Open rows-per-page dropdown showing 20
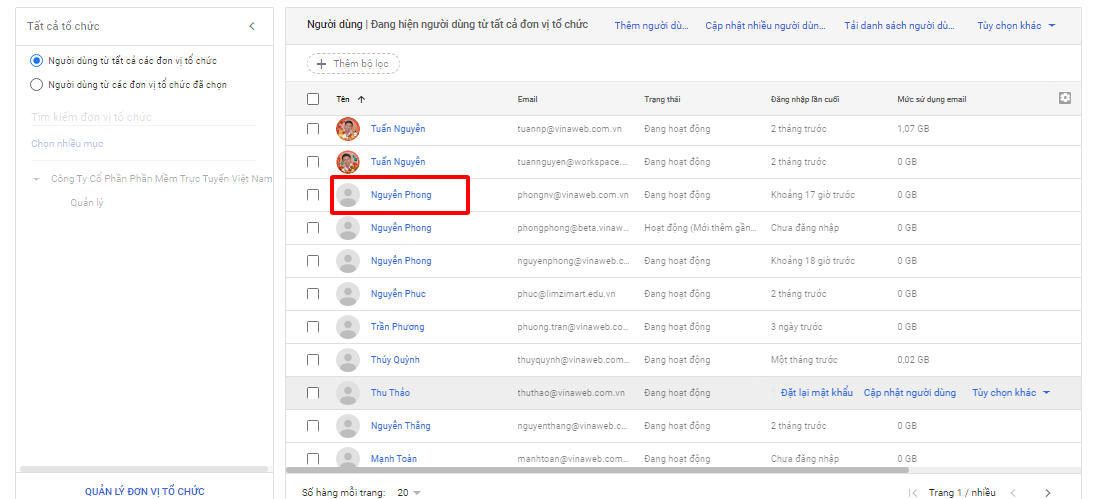Screen dimensions: 1095x499 pos(409,492)
